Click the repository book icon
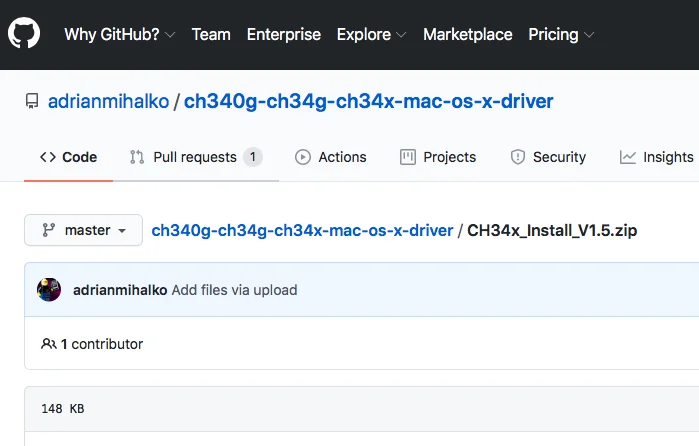This screenshot has width=699, height=446. coord(32,102)
